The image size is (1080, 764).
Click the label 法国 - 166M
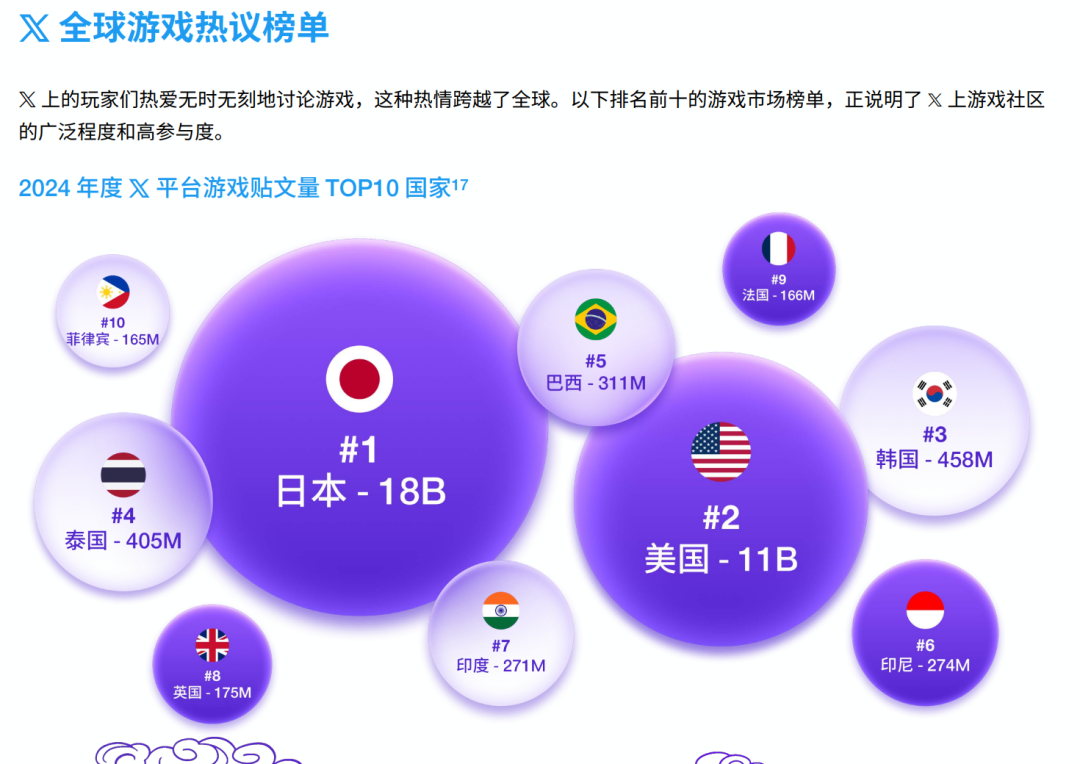coord(779,296)
